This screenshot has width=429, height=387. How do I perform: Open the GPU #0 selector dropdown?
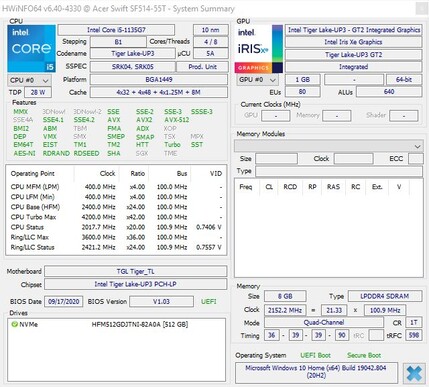coord(258,80)
